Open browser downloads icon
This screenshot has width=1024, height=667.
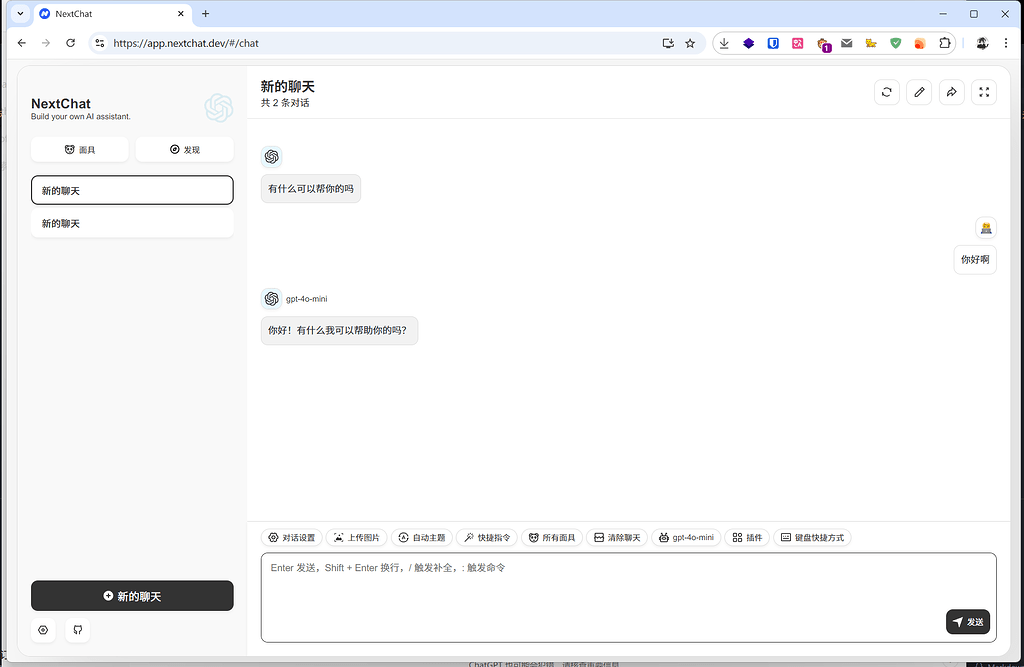tap(724, 43)
